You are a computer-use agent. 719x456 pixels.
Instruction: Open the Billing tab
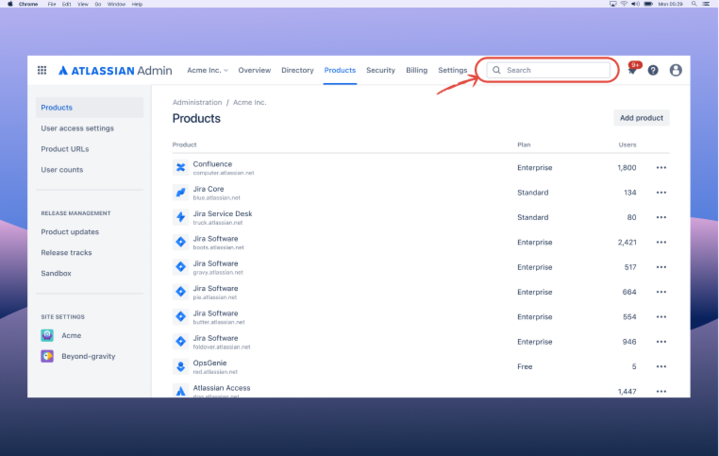[x=416, y=70]
